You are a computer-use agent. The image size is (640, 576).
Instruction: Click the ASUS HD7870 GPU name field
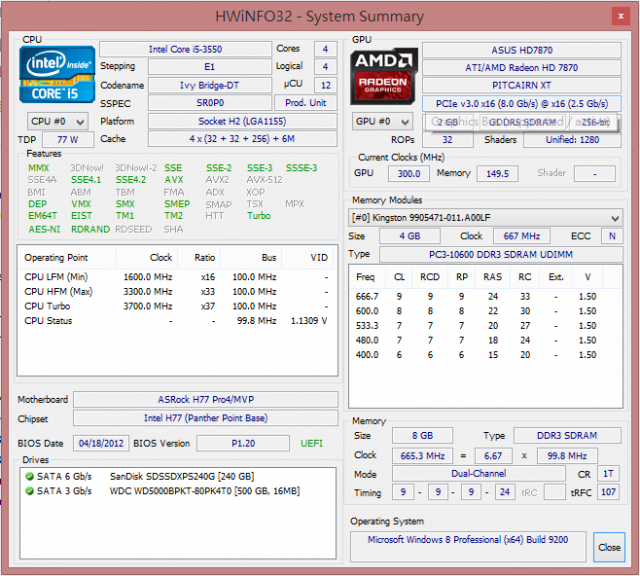point(522,50)
